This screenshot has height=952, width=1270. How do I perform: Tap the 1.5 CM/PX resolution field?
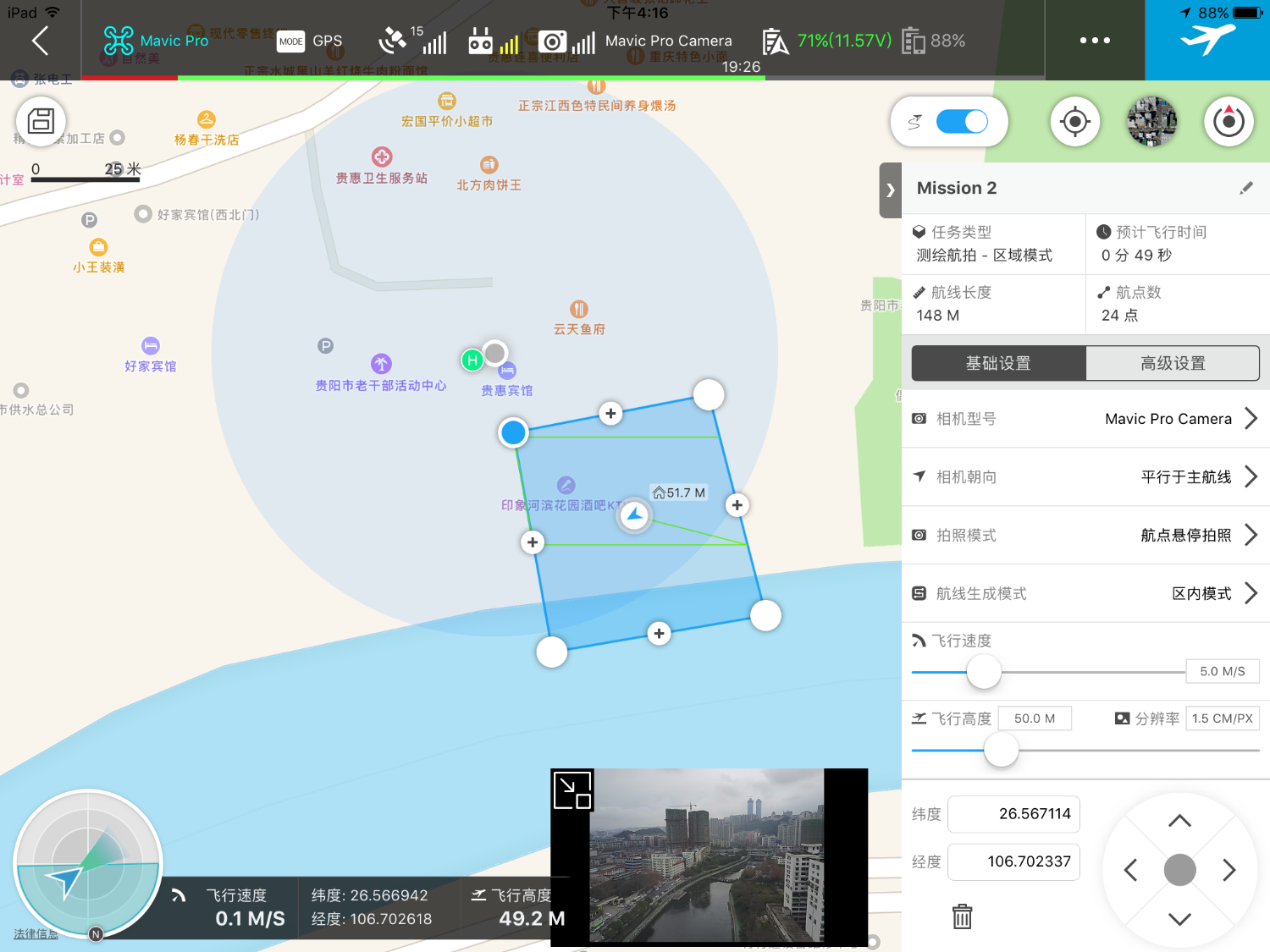tap(1223, 718)
